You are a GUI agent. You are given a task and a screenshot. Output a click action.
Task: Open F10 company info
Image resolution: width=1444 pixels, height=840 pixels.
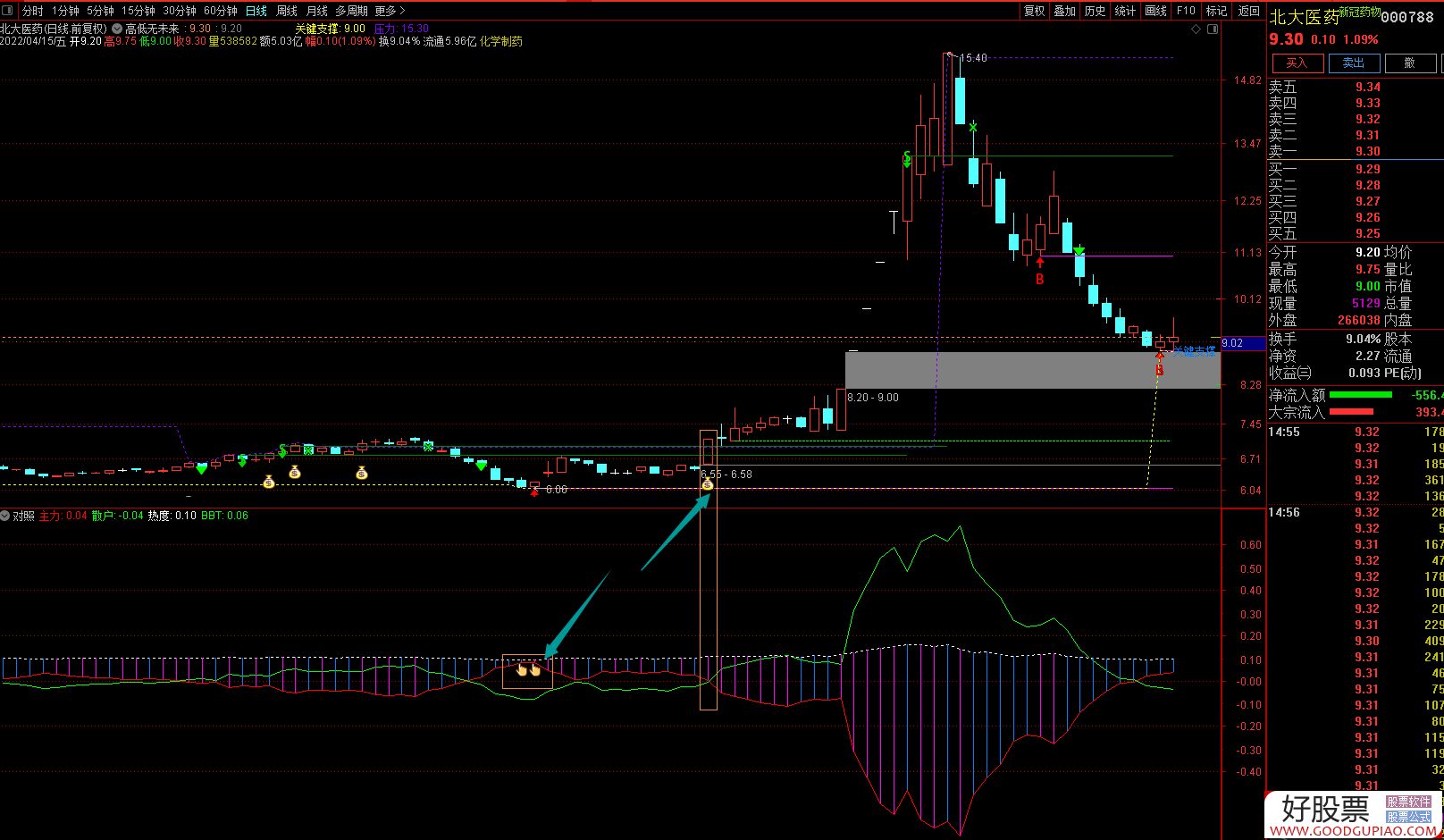point(1186,11)
